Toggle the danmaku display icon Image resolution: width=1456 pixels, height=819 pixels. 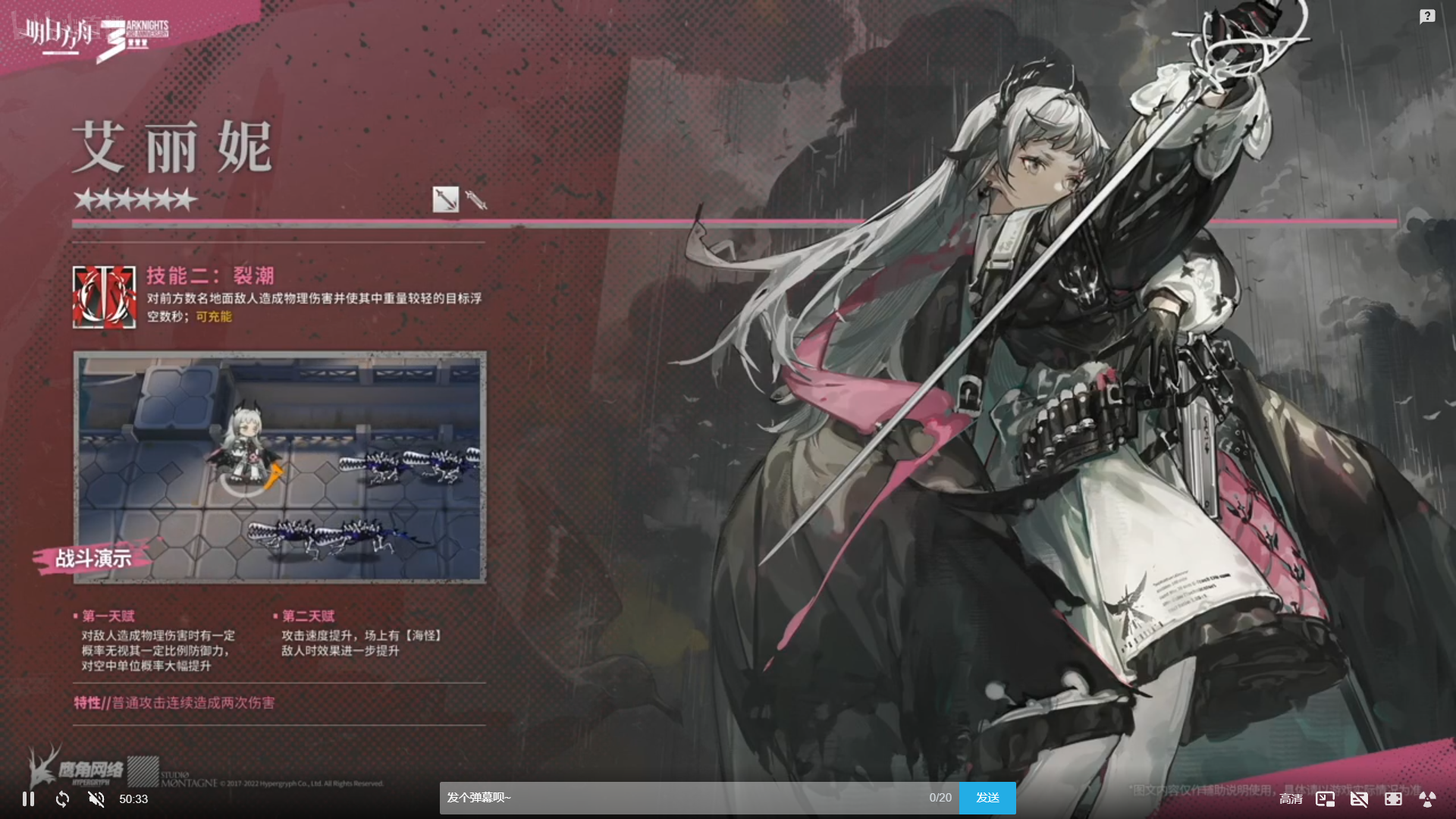[1359, 799]
